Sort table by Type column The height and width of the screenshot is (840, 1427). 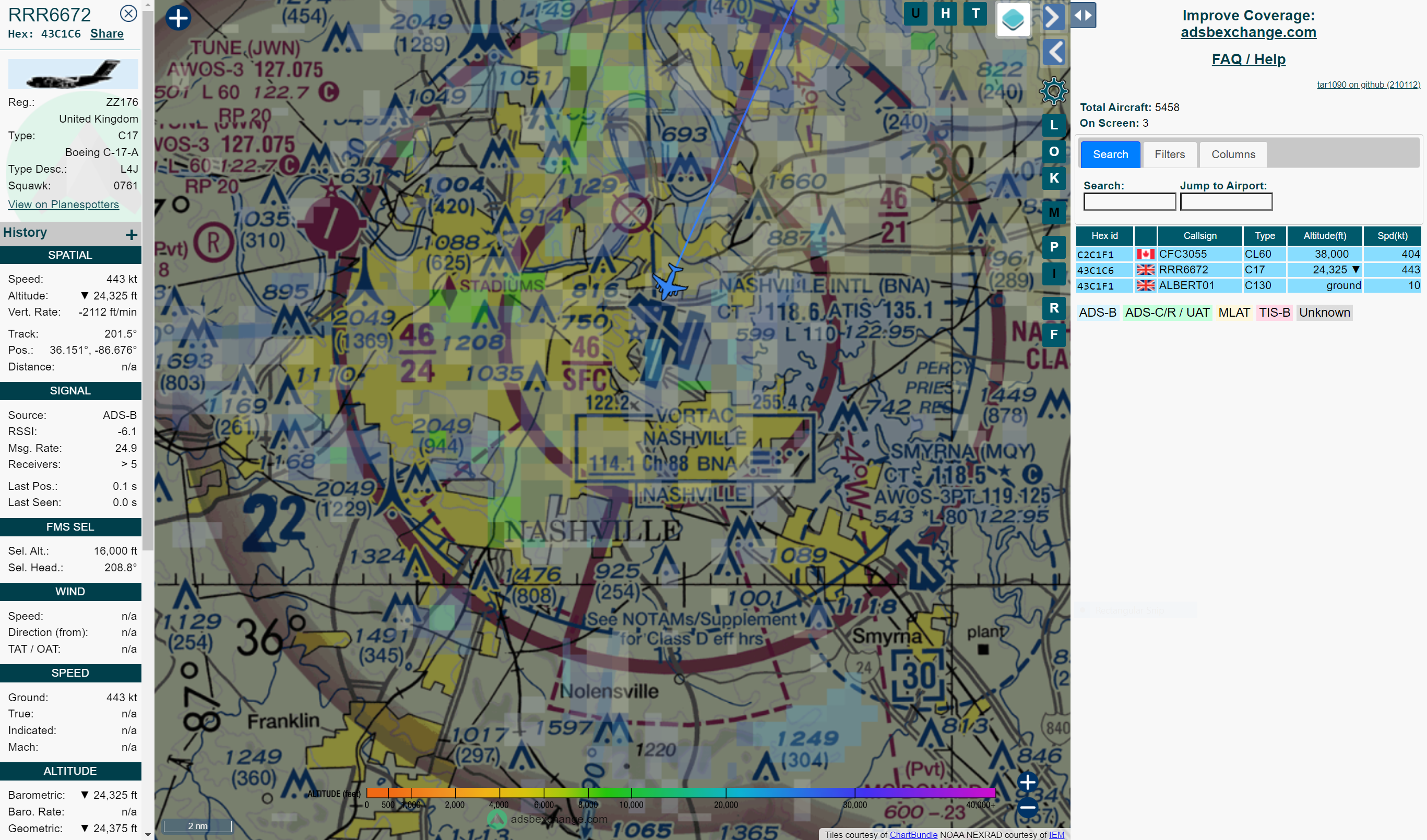(1265, 236)
